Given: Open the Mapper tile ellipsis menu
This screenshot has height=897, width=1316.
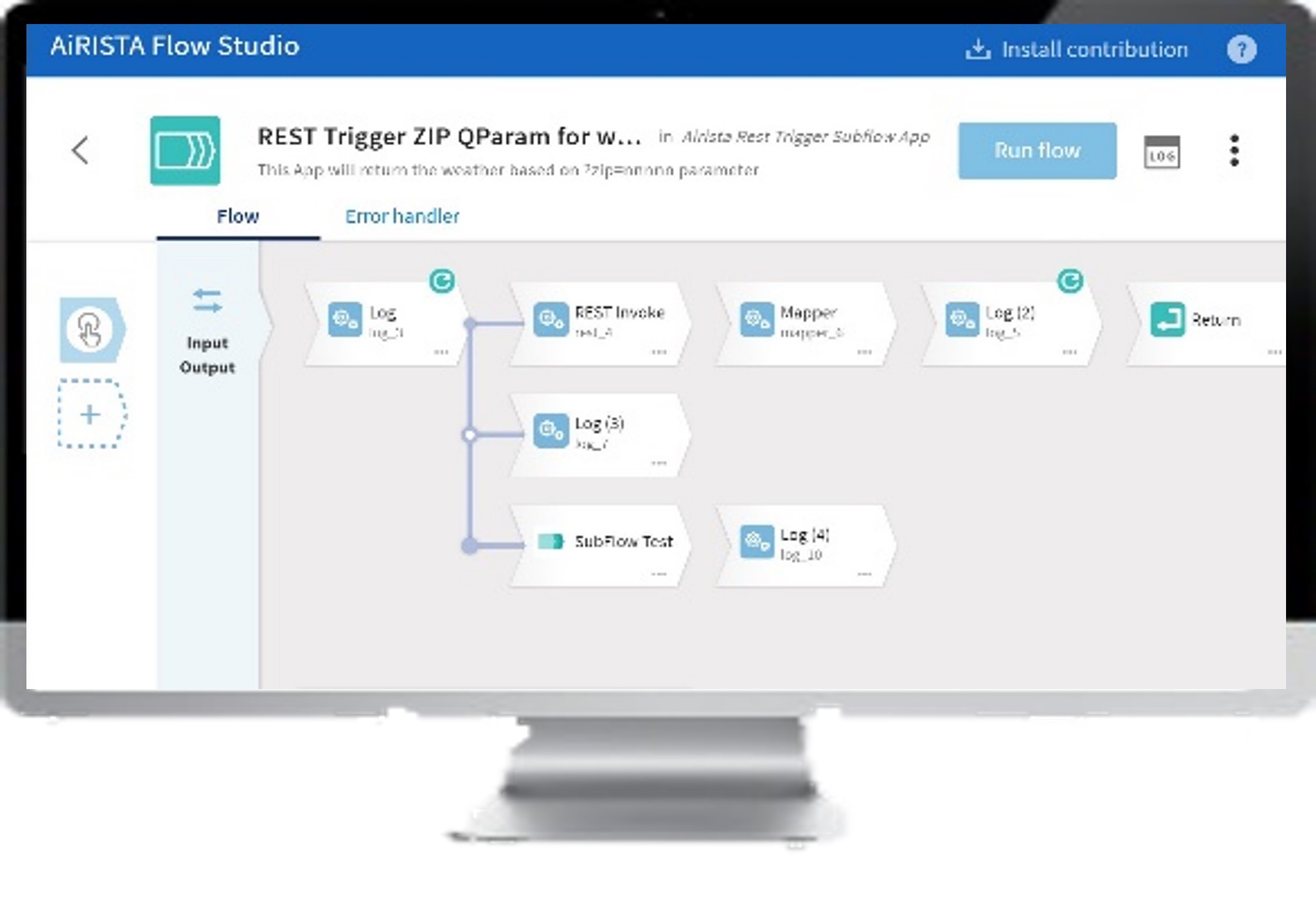Looking at the screenshot, I should pyautogui.click(x=864, y=352).
